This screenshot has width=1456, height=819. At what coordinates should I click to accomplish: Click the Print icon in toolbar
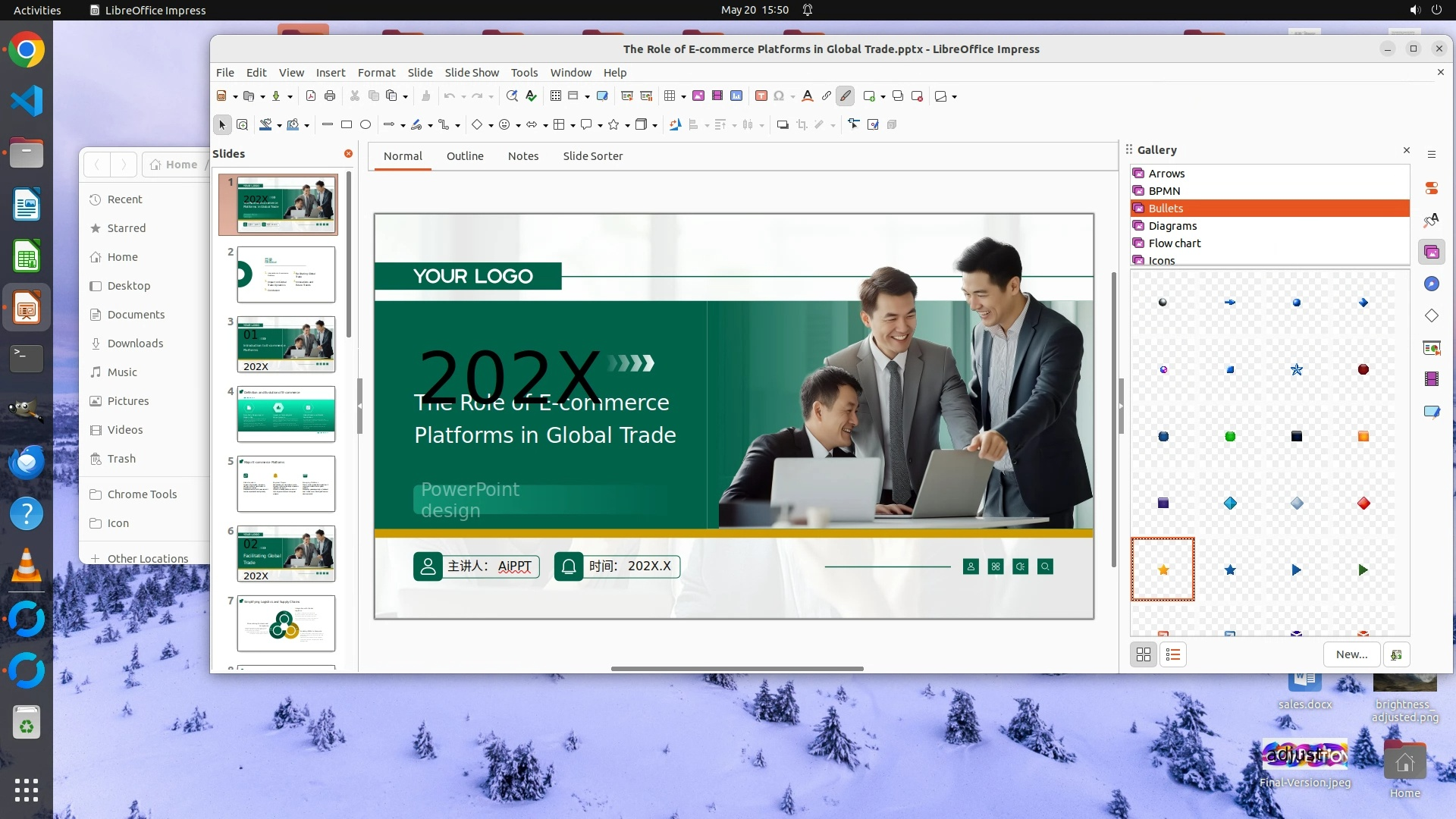coord(330,96)
